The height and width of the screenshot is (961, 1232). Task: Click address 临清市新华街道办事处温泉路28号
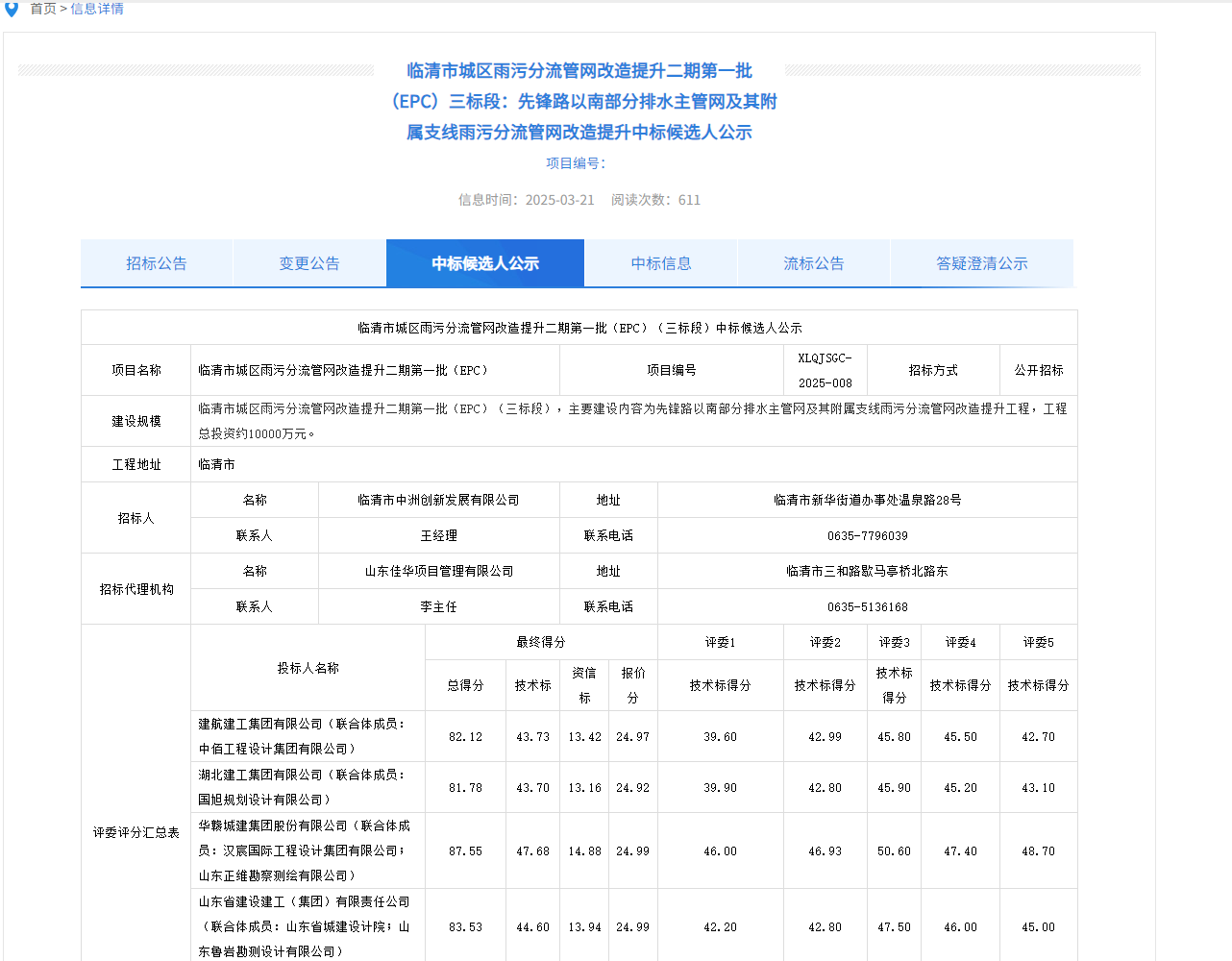coord(868,500)
